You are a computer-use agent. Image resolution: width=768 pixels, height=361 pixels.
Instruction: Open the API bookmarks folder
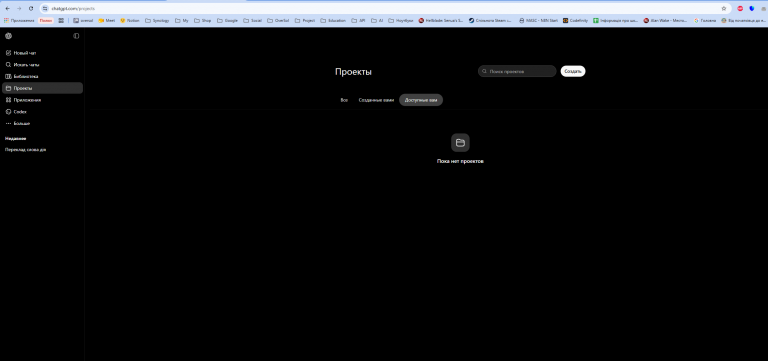click(359, 21)
